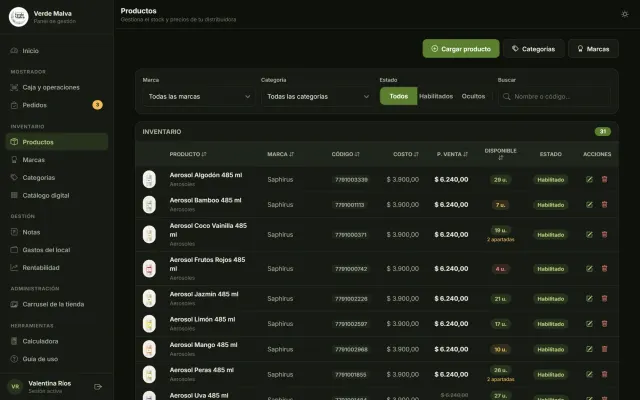Click the logout icon next to Valentina Rios
The image size is (640, 400).
(x=98, y=387)
